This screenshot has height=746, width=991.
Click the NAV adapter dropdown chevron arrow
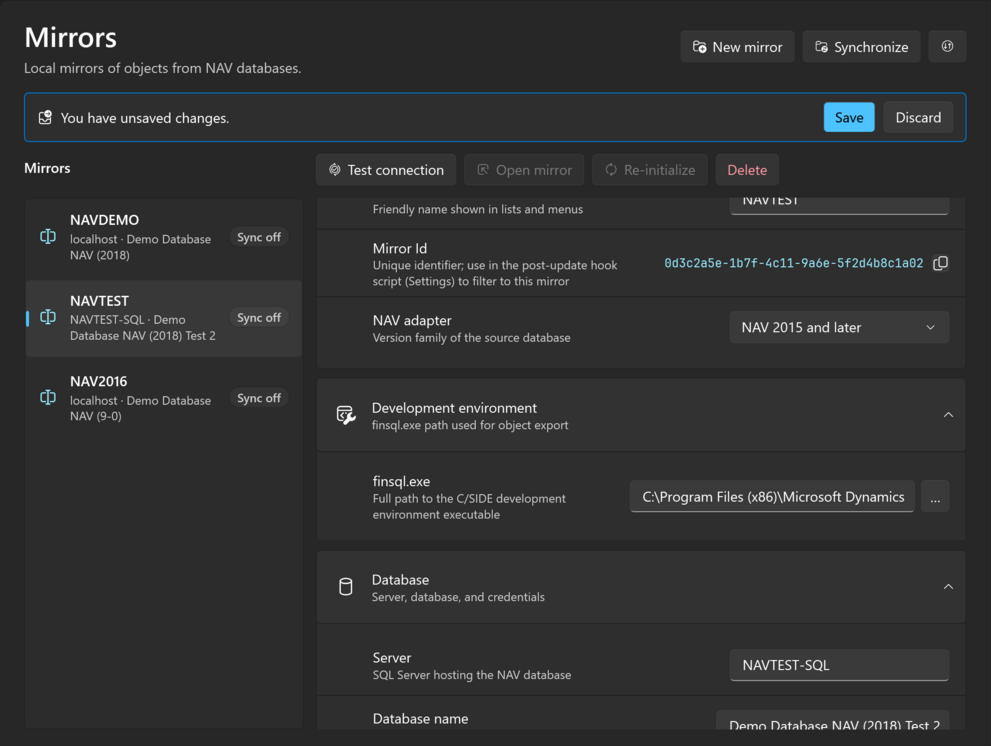point(930,327)
